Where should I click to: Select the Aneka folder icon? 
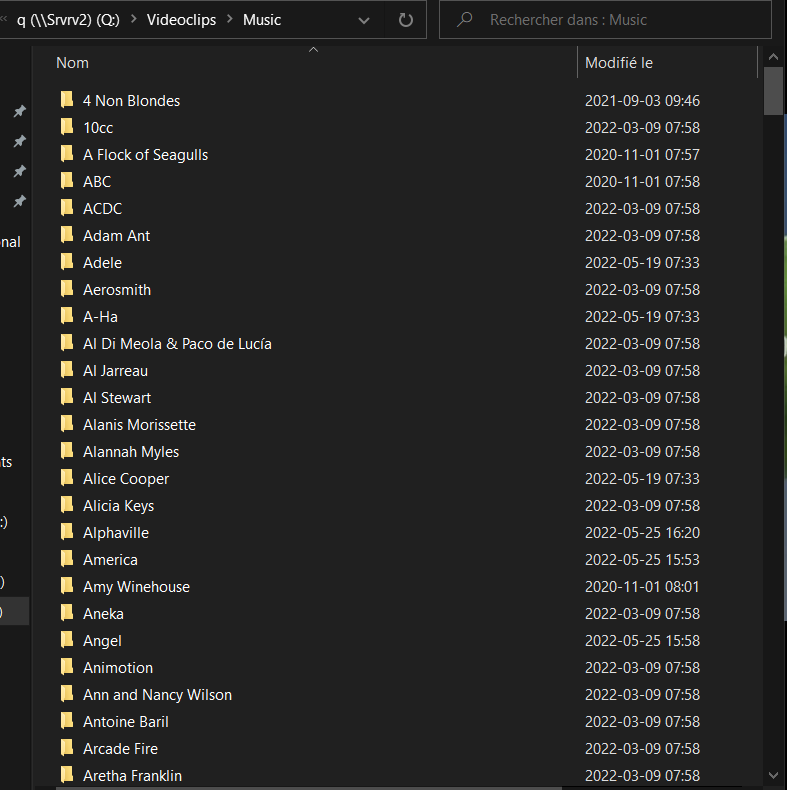[x=67, y=613]
